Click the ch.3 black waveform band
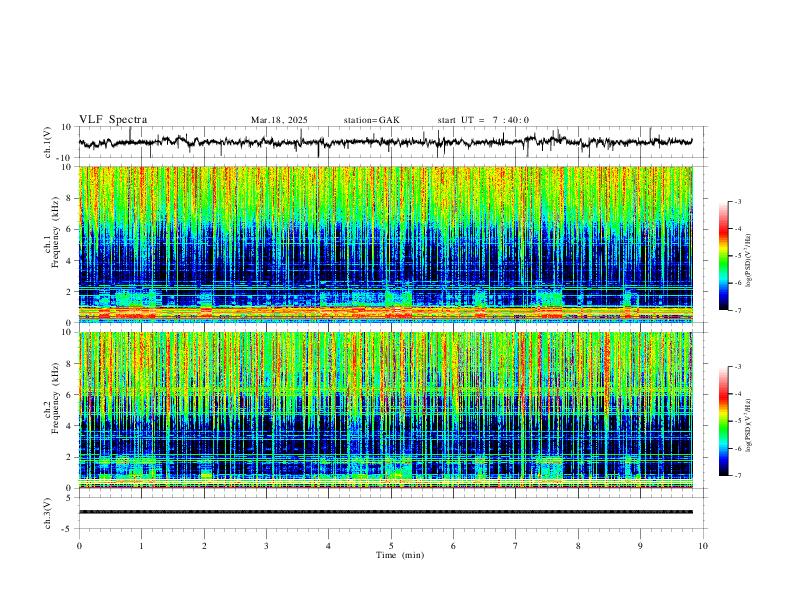Image resolution: width=792 pixels, height=612 pixels. click(385, 512)
